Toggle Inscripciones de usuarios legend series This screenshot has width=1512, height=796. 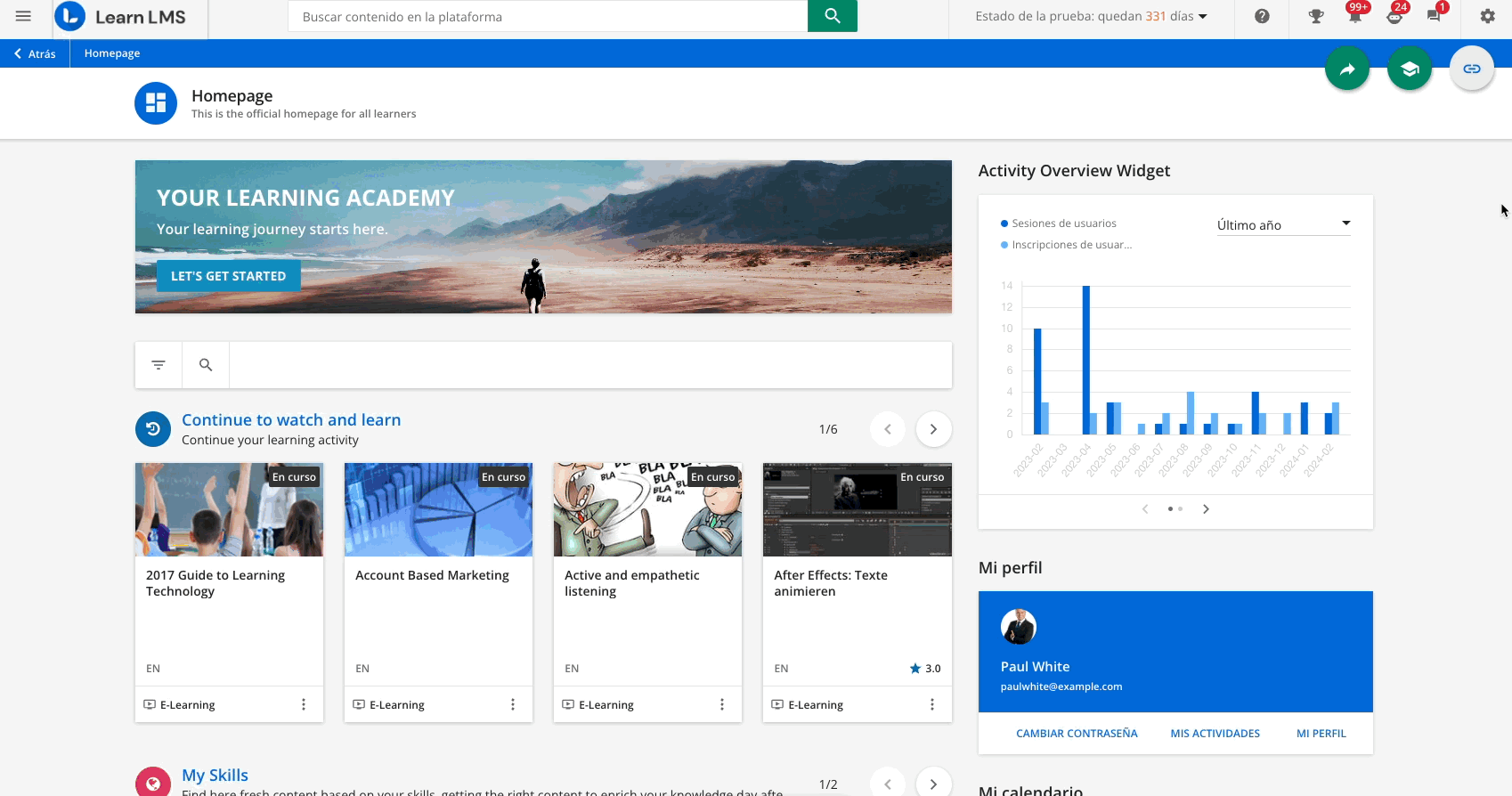[1071, 245]
